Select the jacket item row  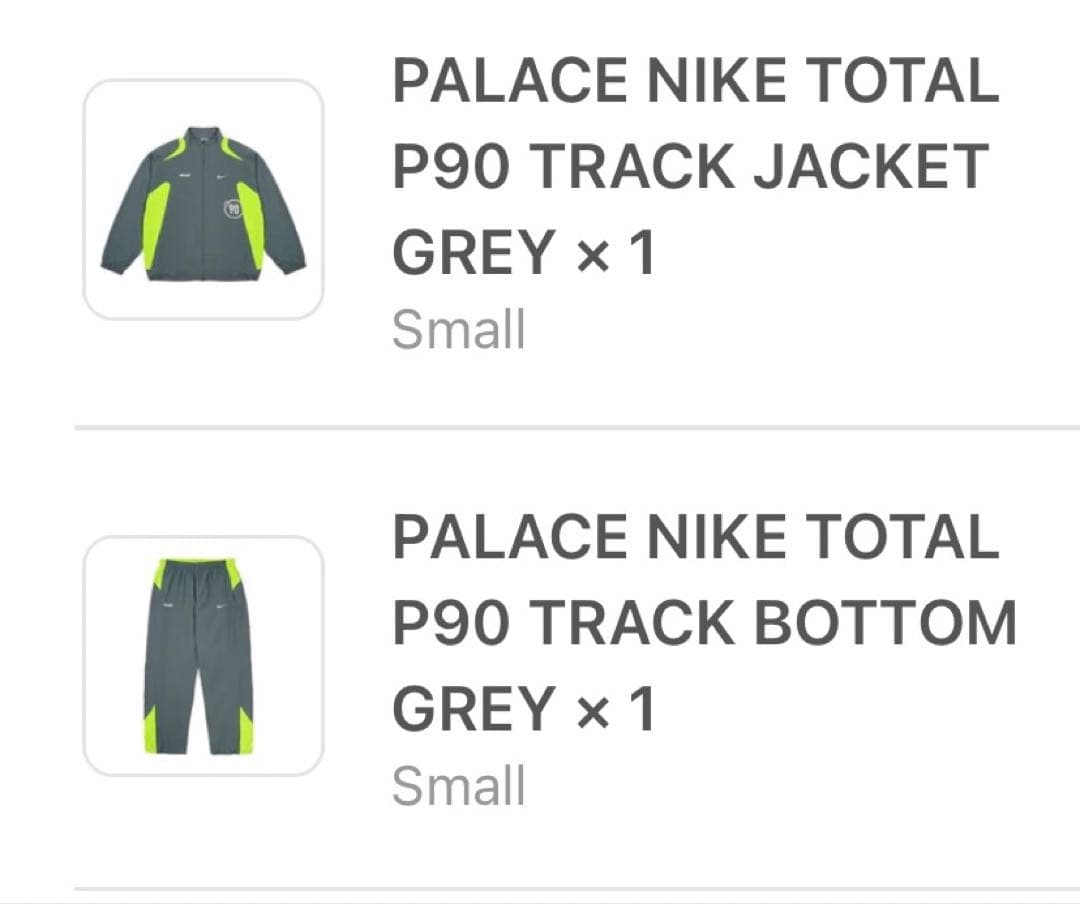tap(540, 200)
